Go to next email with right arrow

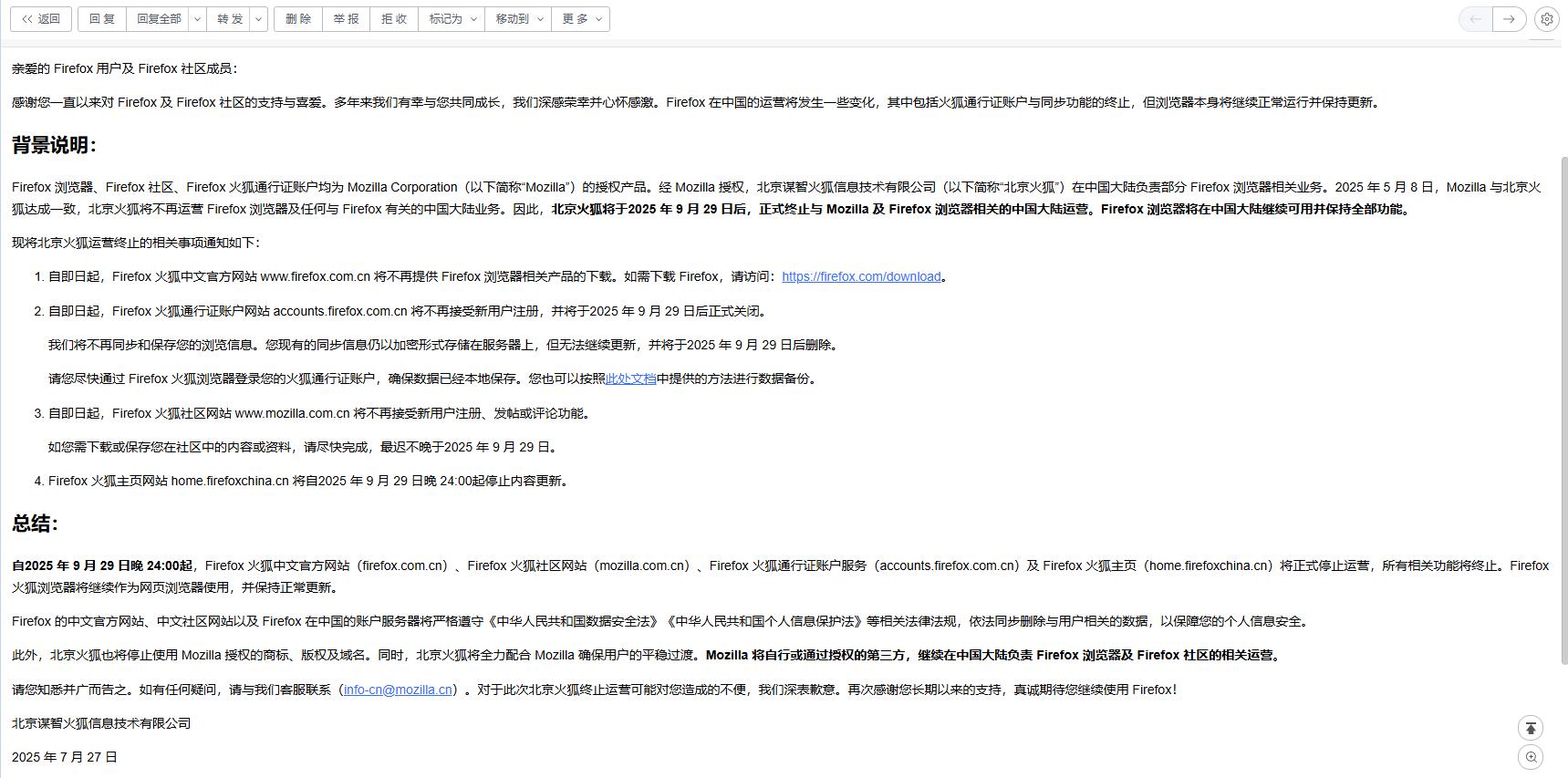(x=1510, y=19)
